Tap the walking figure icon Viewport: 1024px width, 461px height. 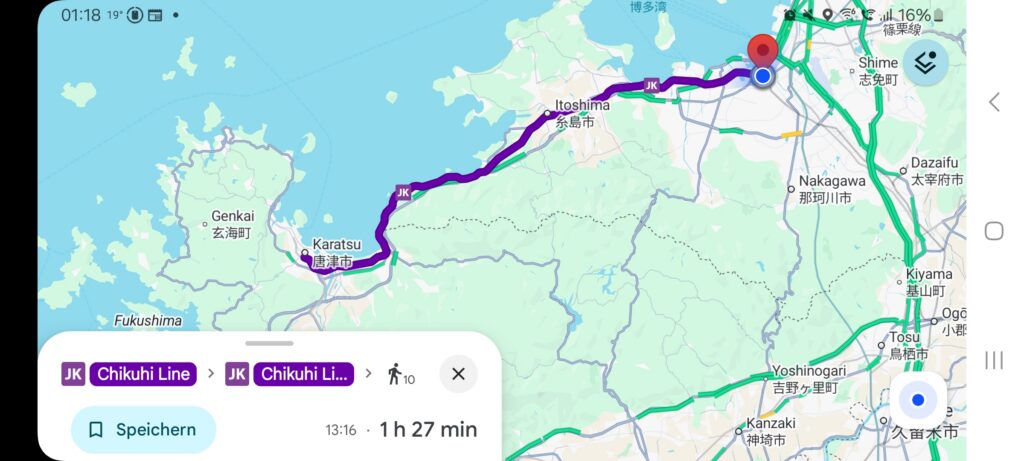coord(394,374)
